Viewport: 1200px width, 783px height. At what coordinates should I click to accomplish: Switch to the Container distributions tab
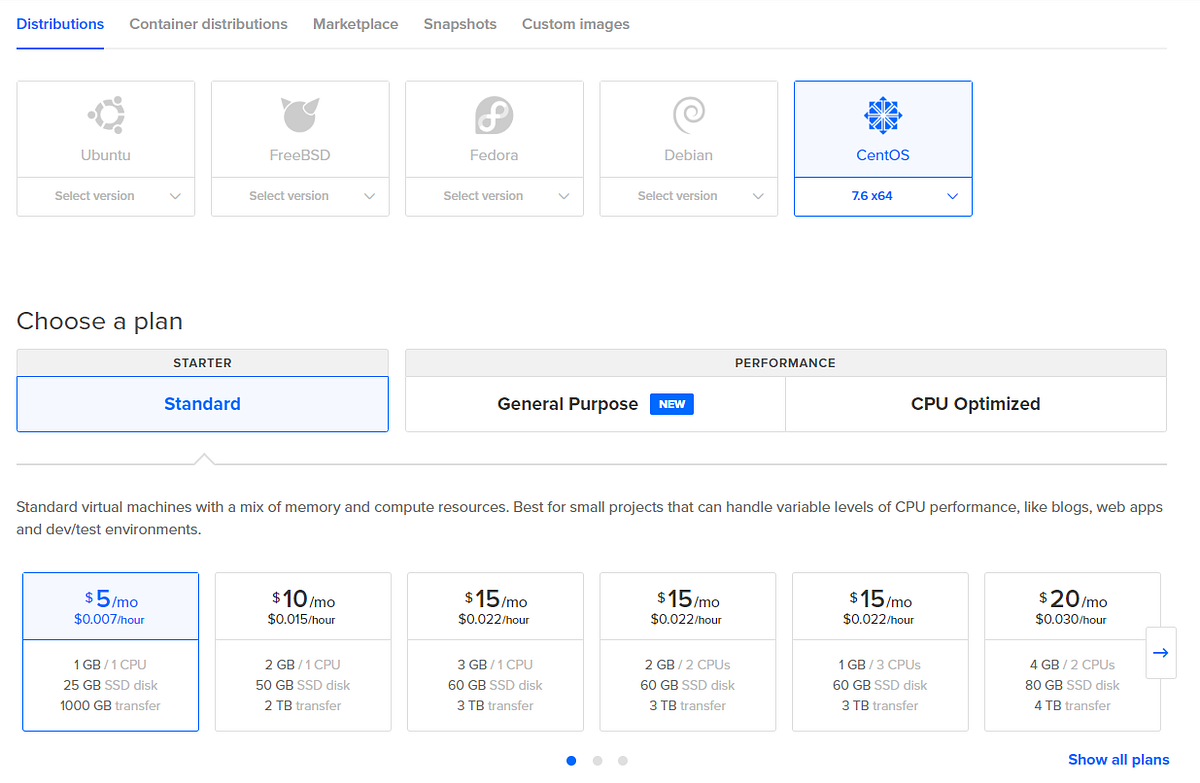pyautogui.click(x=208, y=24)
